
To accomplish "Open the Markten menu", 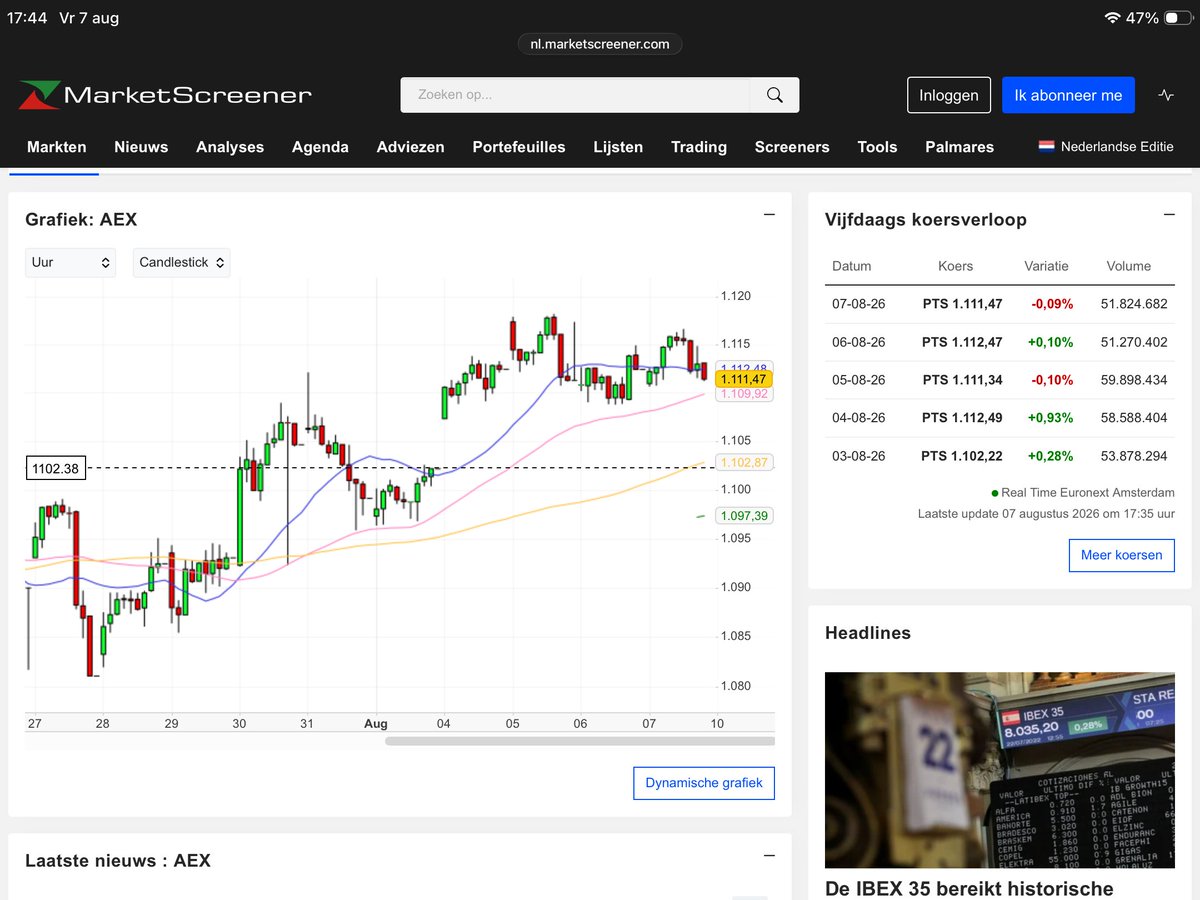I will click(x=57, y=147).
